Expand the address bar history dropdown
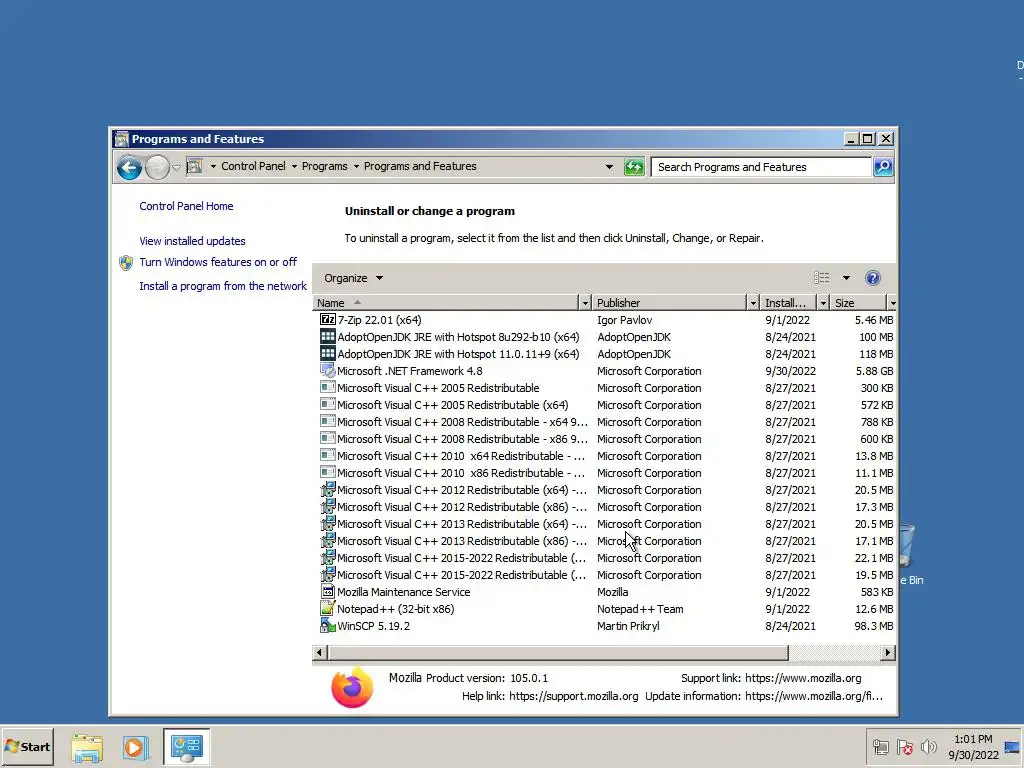The image size is (1024, 768). [609, 167]
